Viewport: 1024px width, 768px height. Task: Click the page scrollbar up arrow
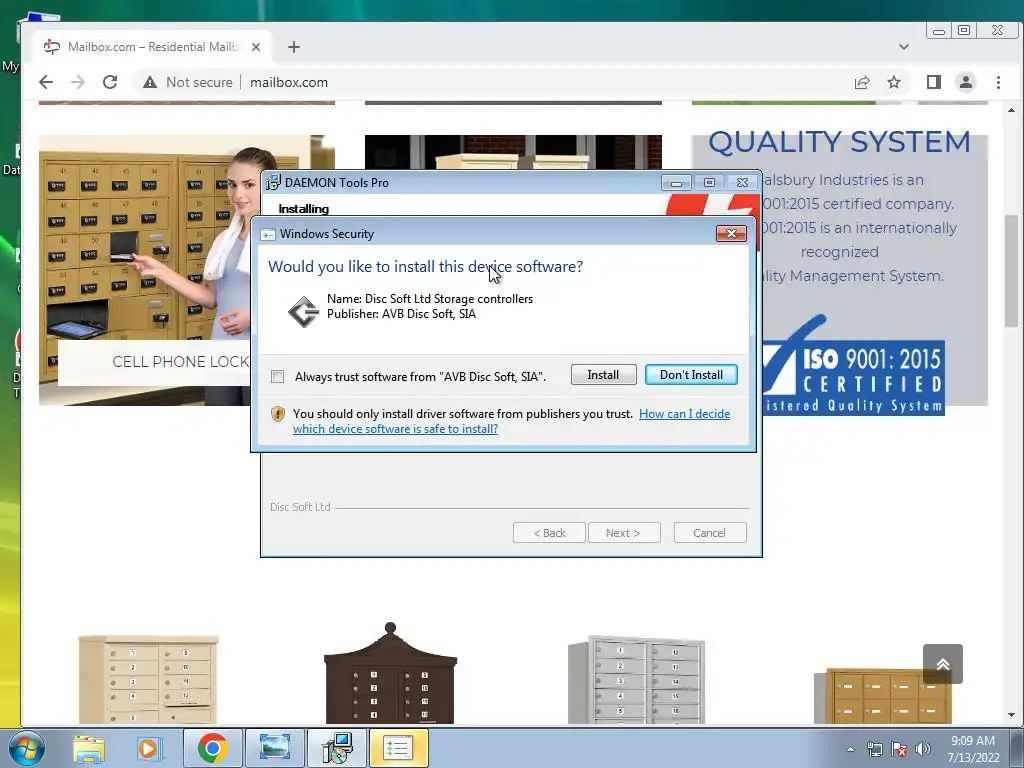pyautogui.click(x=1012, y=110)
